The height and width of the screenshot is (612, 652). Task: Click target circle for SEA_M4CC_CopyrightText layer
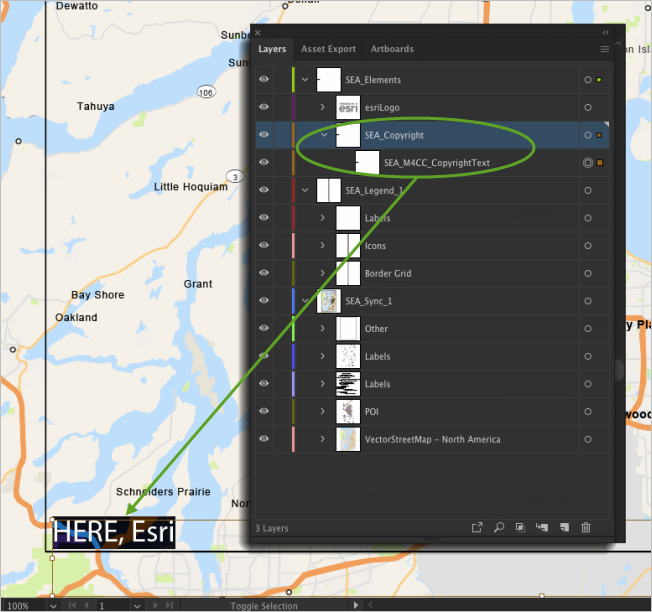tap(587, 162)
